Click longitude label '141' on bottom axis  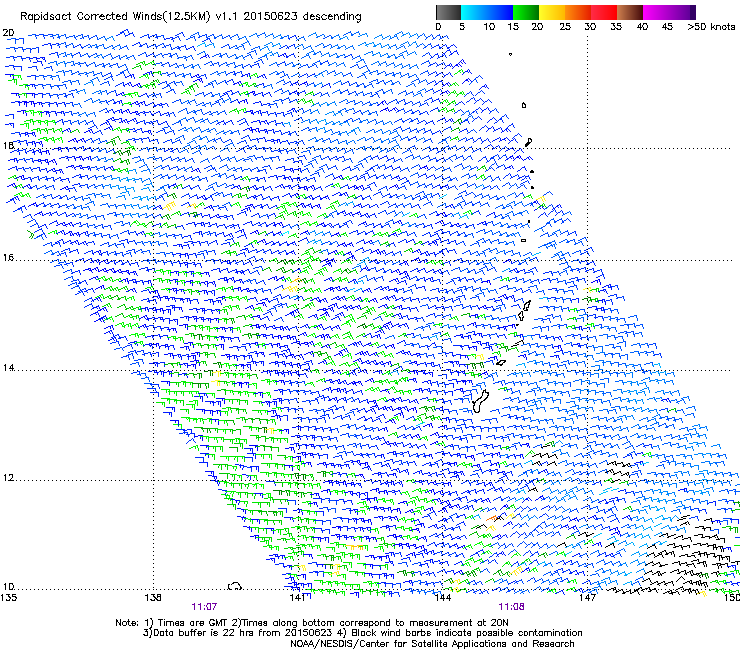pyautogui.click(x=297, y=598)
